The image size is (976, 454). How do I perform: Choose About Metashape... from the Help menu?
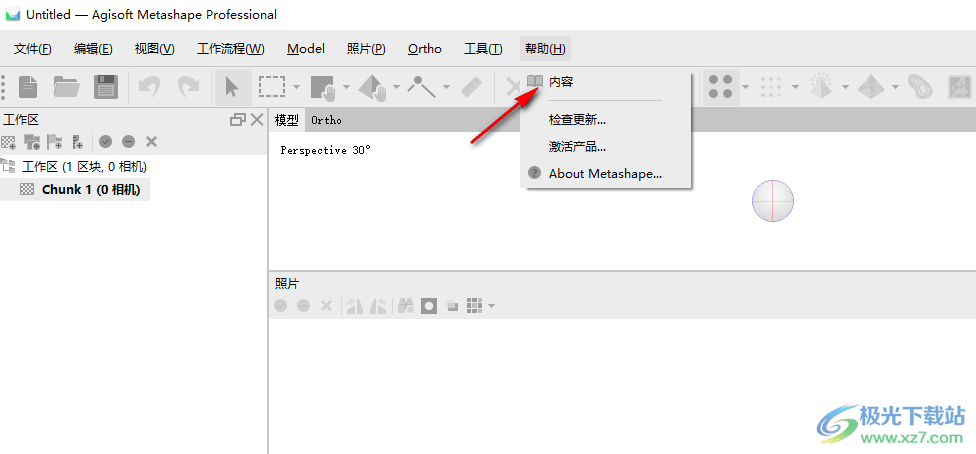click(606, 174)
